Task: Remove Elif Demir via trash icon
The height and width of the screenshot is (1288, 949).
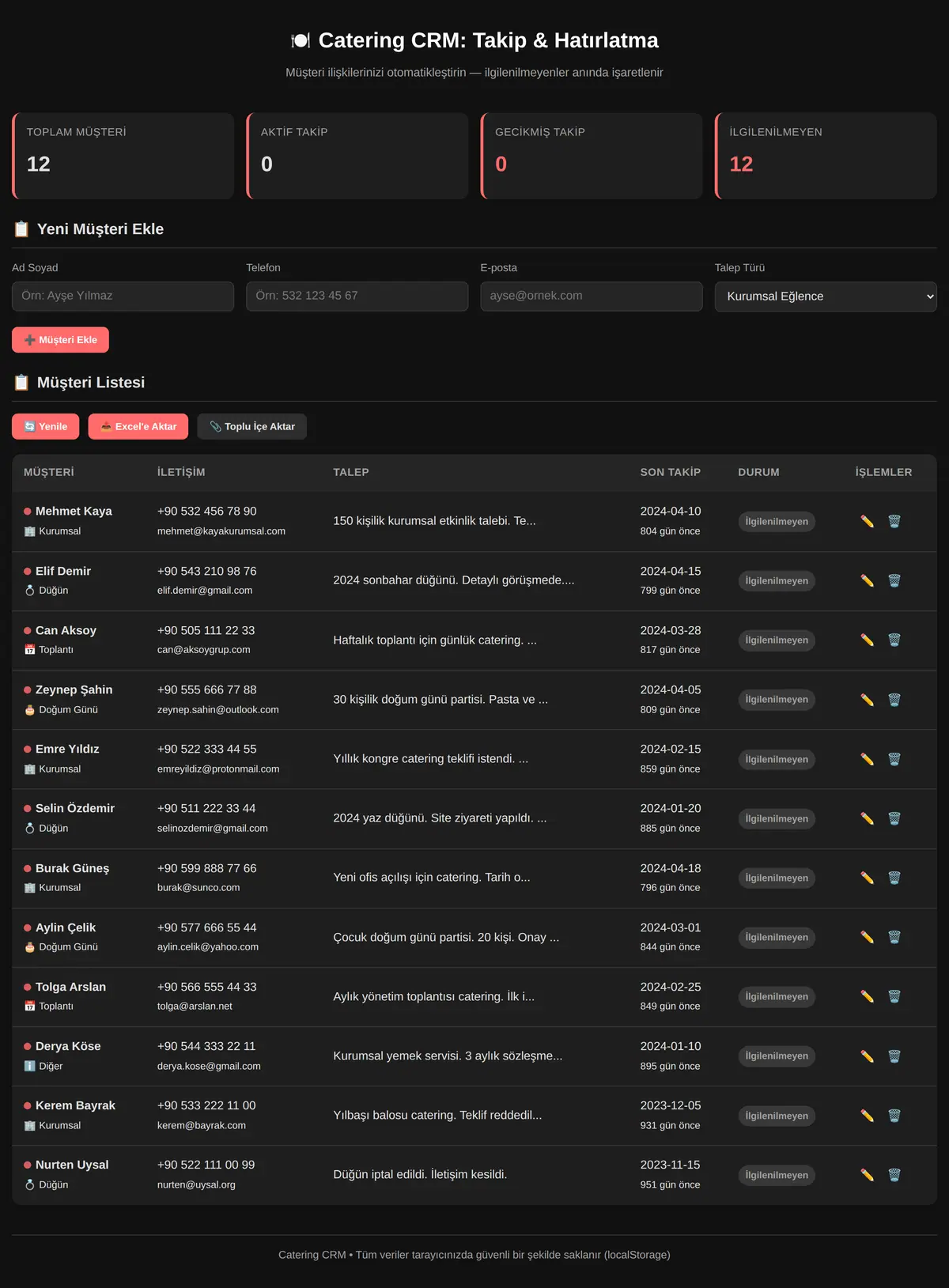Action: (x=894, y=581)
